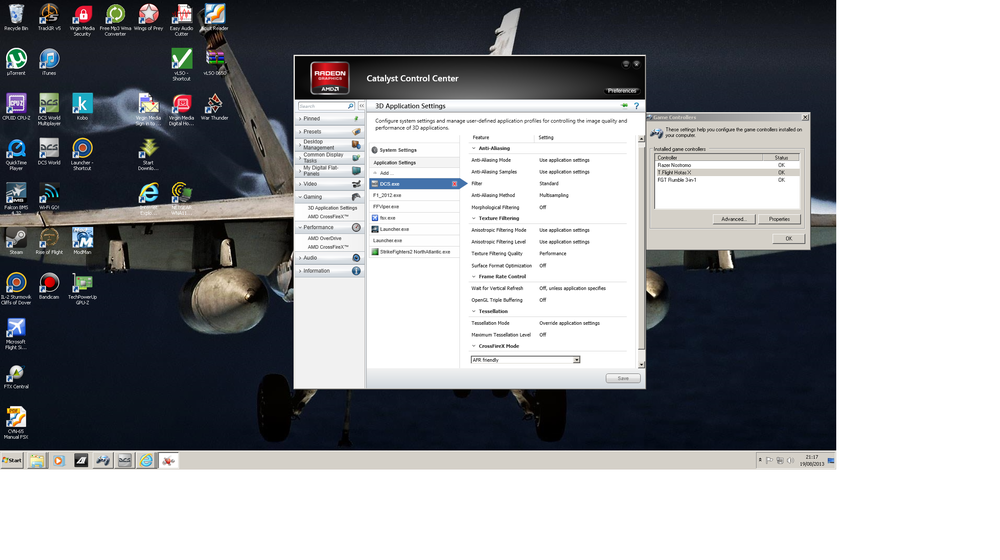Click the Tessellation Mode setting value

(x=570, y=323)
